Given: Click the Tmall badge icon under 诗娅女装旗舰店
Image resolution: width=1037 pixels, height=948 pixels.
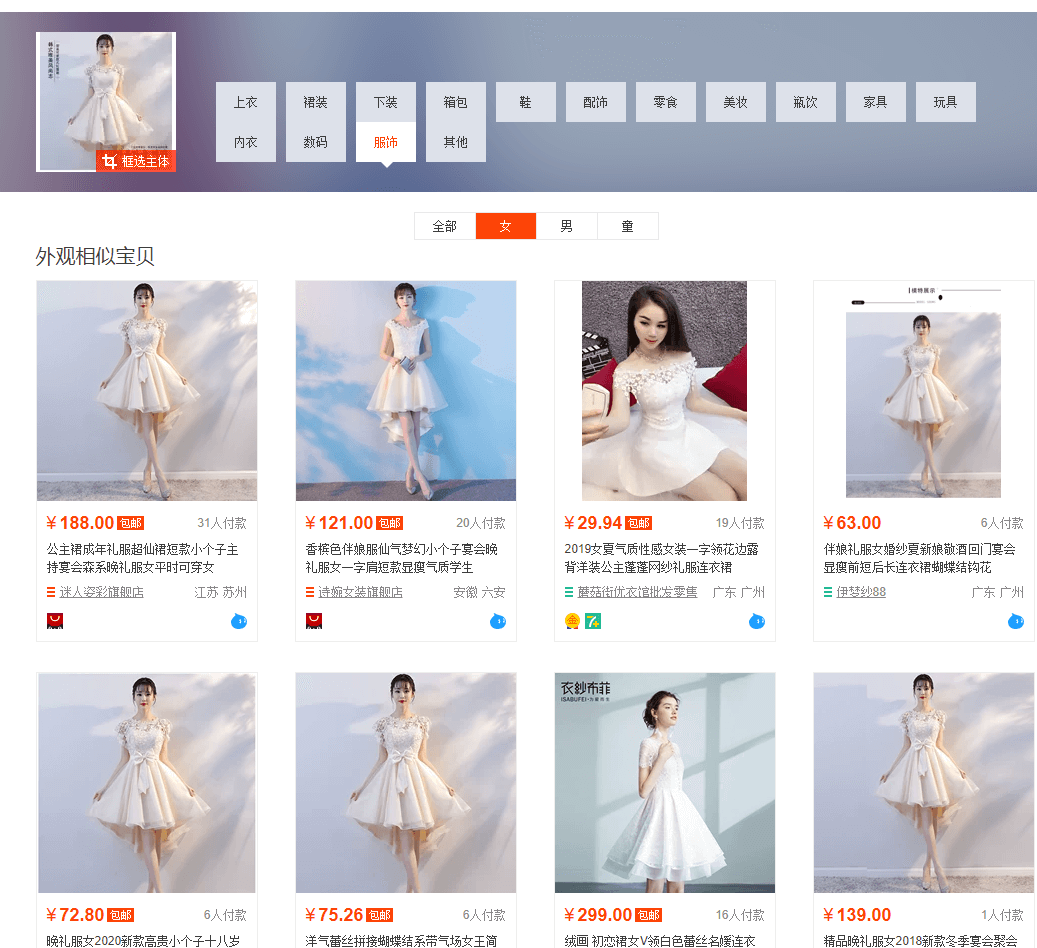Looking at the screenshot, I should click(313, 621).
